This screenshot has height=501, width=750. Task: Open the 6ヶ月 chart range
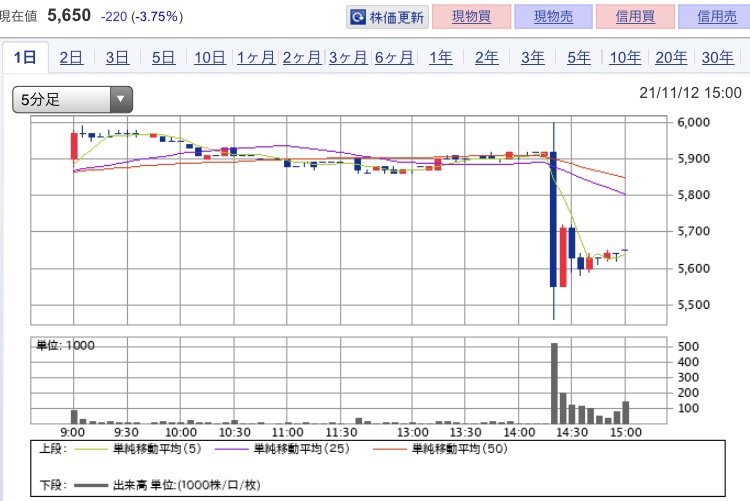pyautogui.click(x=394, y=57)
